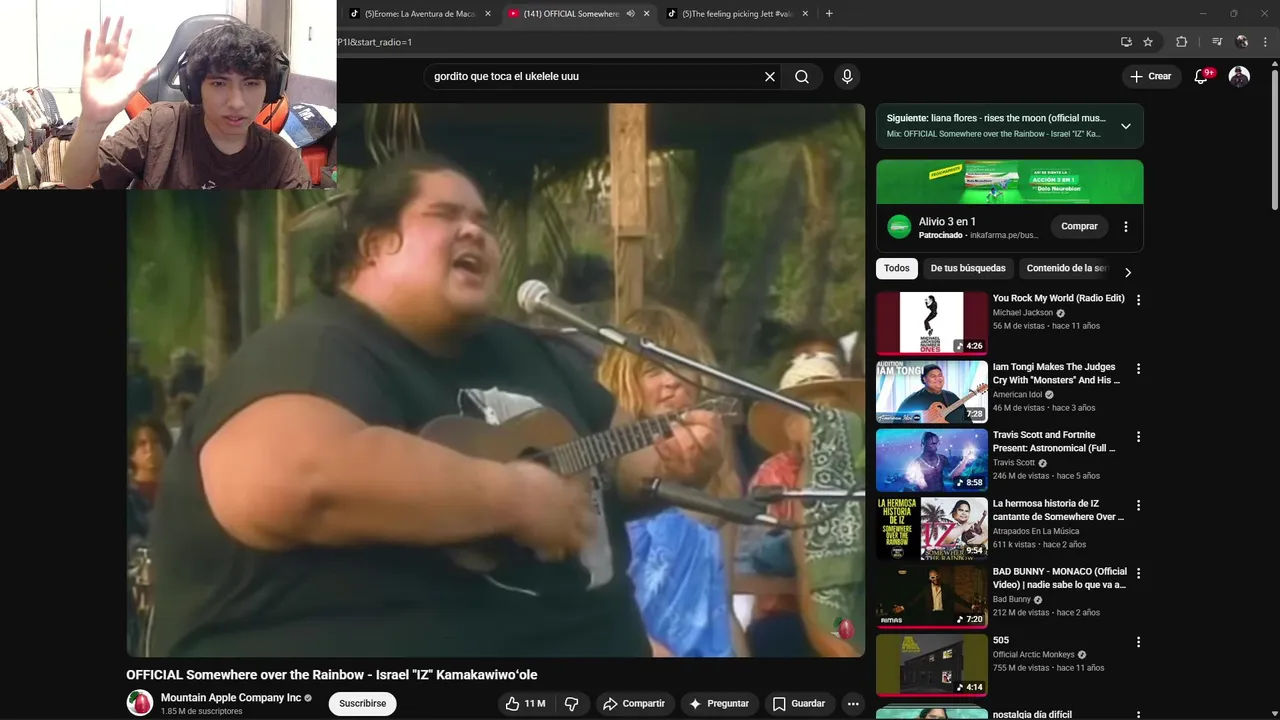Open options for You Rock My World
Image resolution: width=1280 pixels, height=720 pixels.
[1138, 300]
